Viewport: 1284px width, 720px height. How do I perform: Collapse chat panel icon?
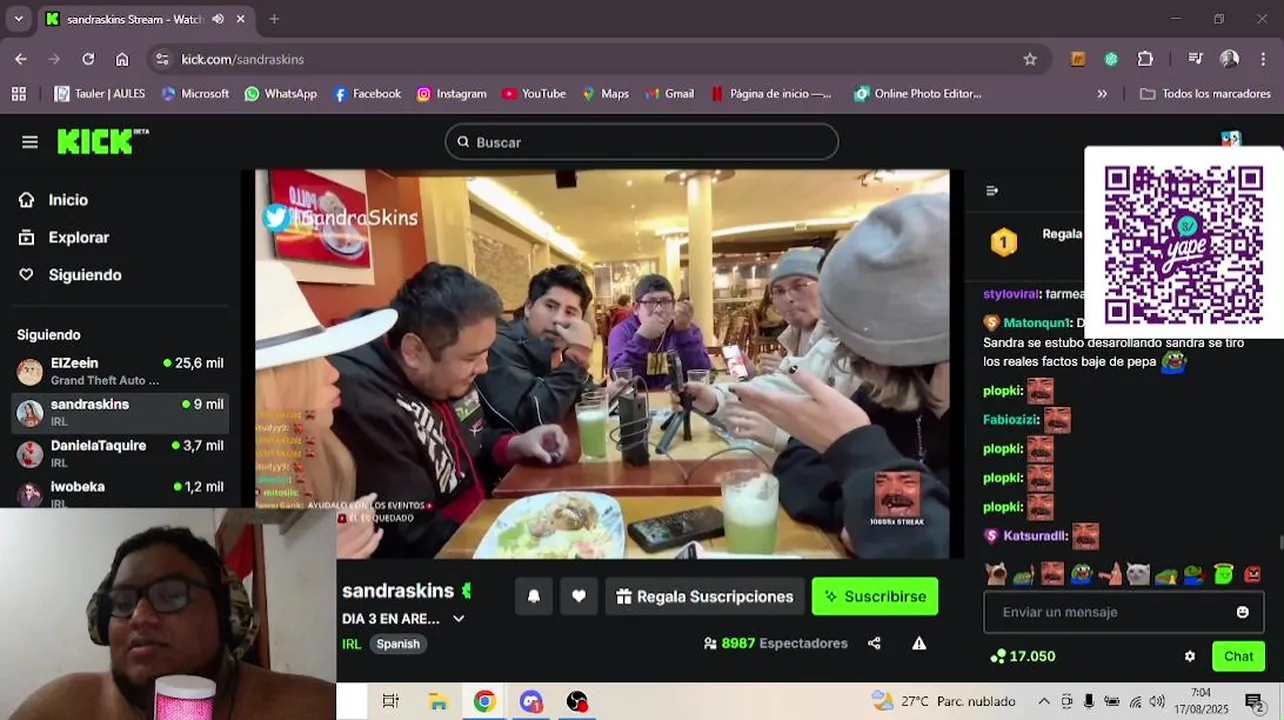click(992, 191)
